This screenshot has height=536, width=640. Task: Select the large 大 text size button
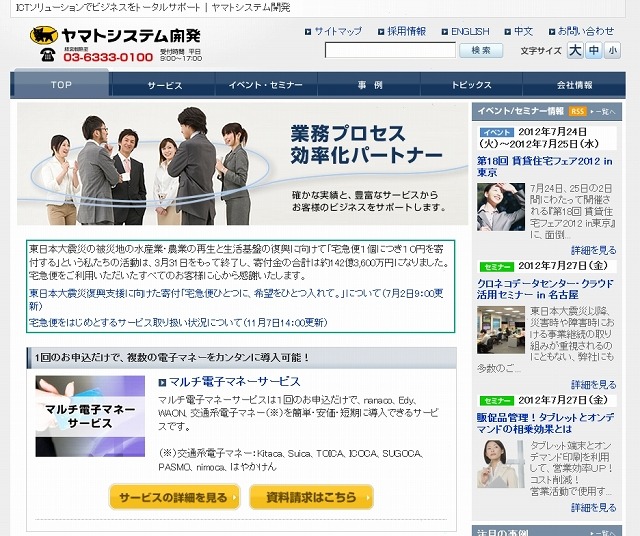575,51
